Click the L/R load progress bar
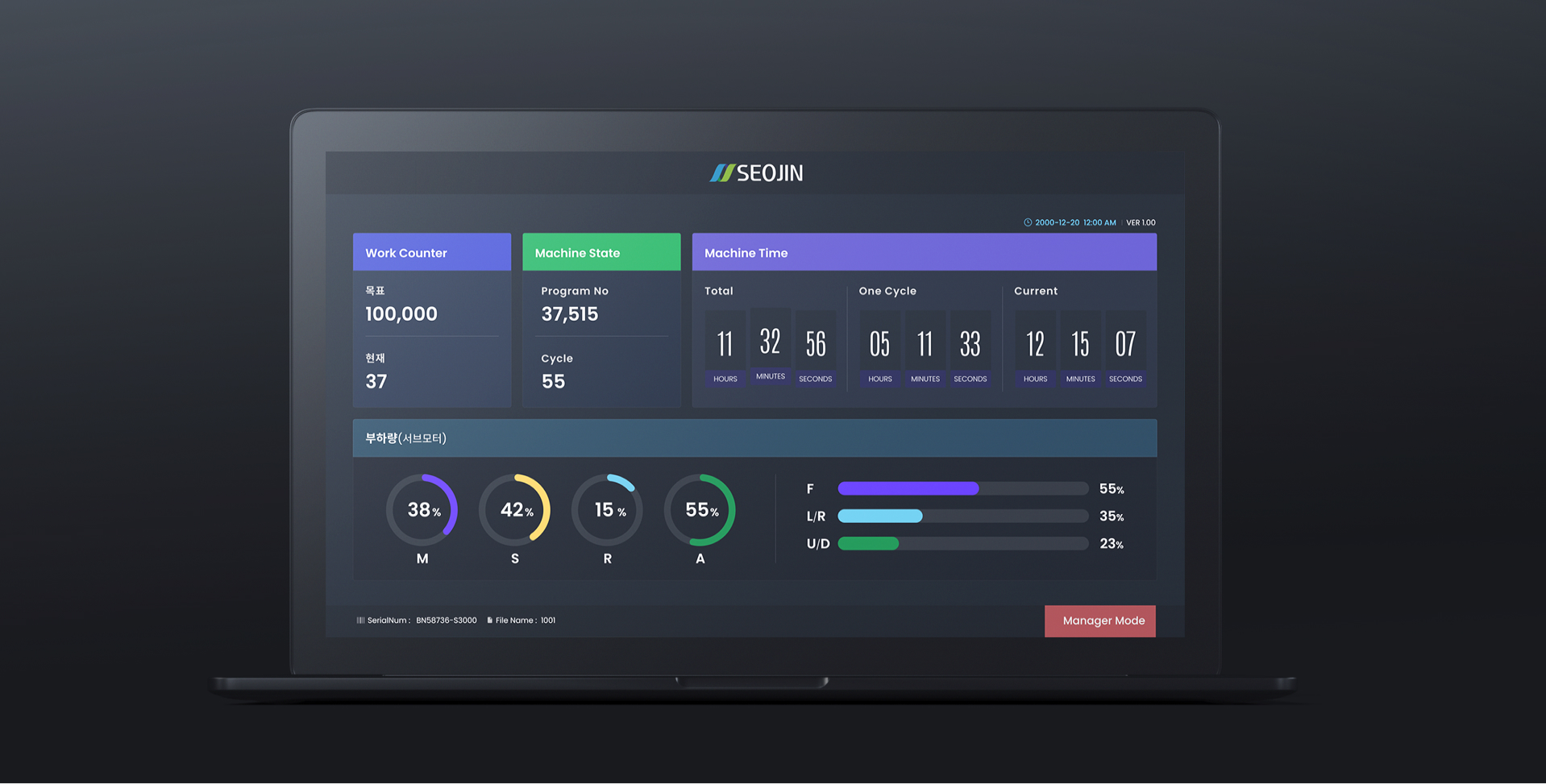The image size is (1546, 784). click(962, 516)
